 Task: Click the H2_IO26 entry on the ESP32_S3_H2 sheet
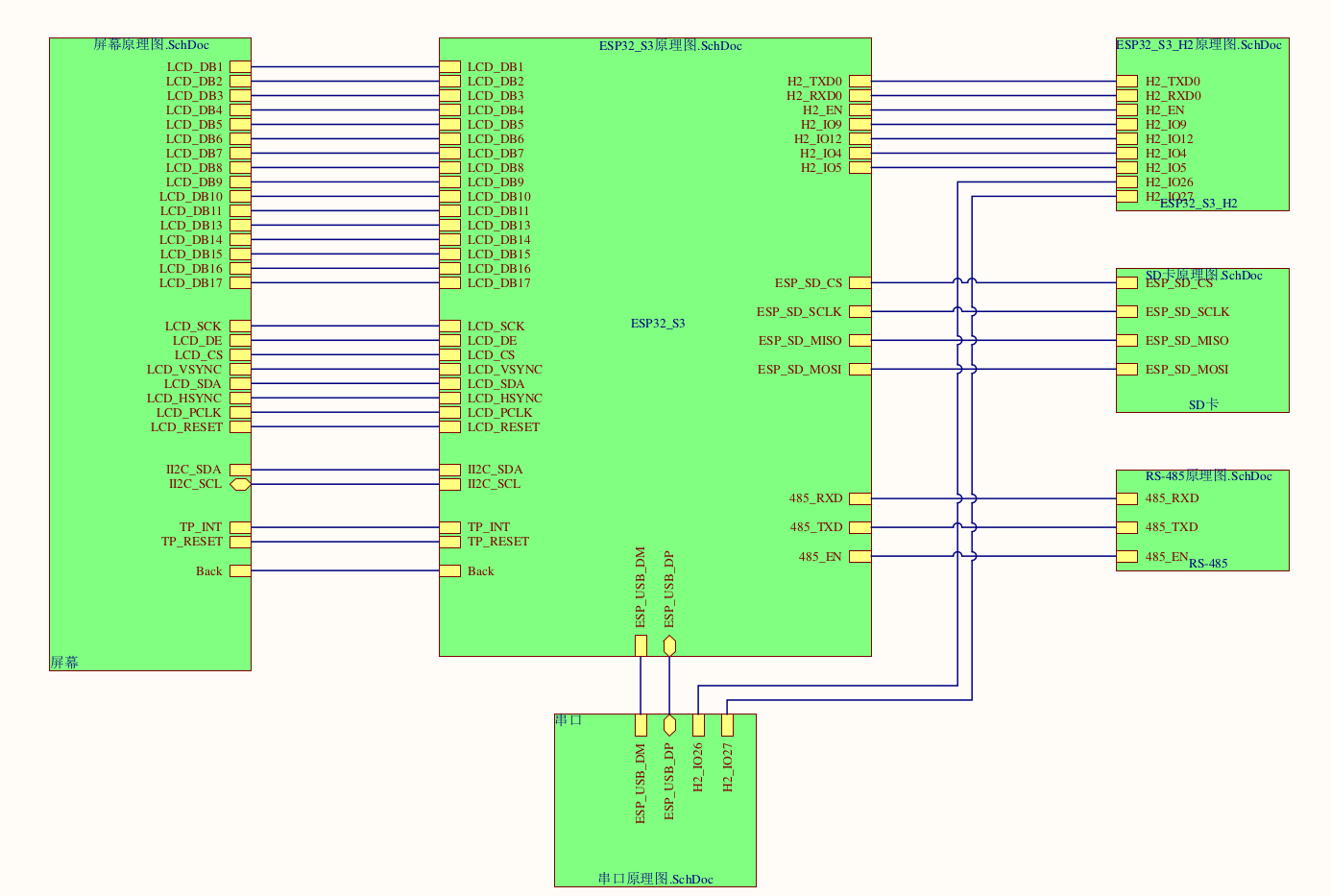(x=1127, y=182)
